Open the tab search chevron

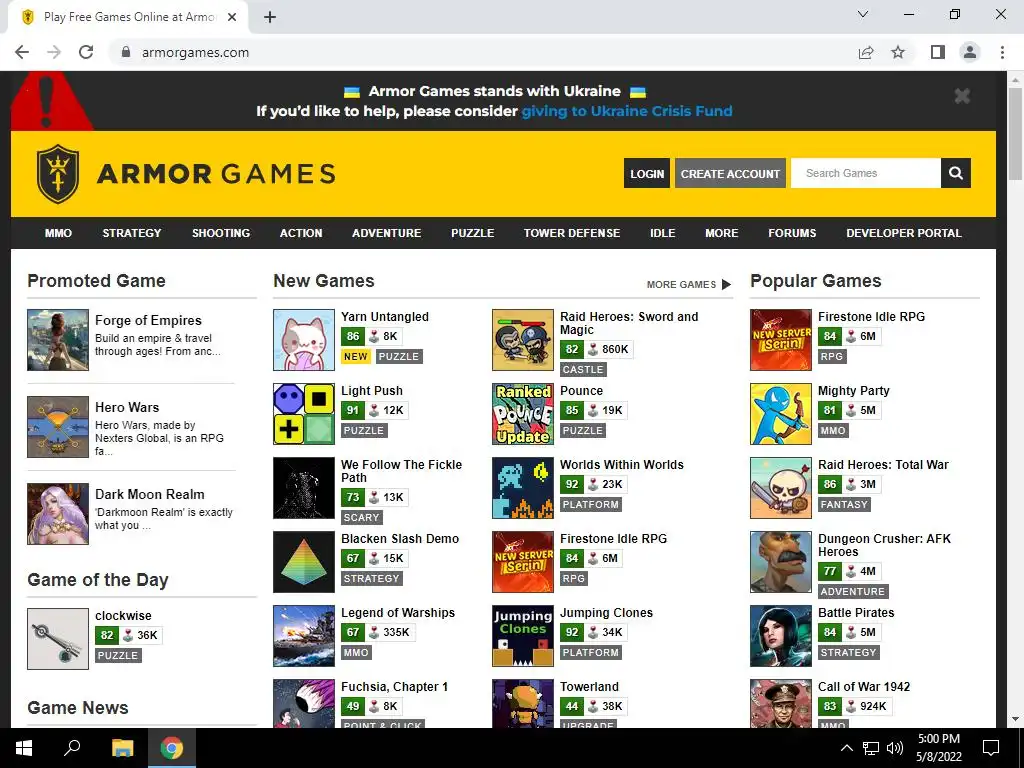coord(863,14)
